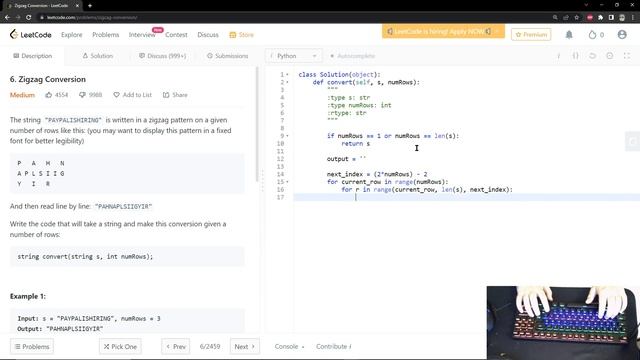Open the user profile avatar
Image resolution: width=640 pixels, height=360 pixels.
[622, 35]
